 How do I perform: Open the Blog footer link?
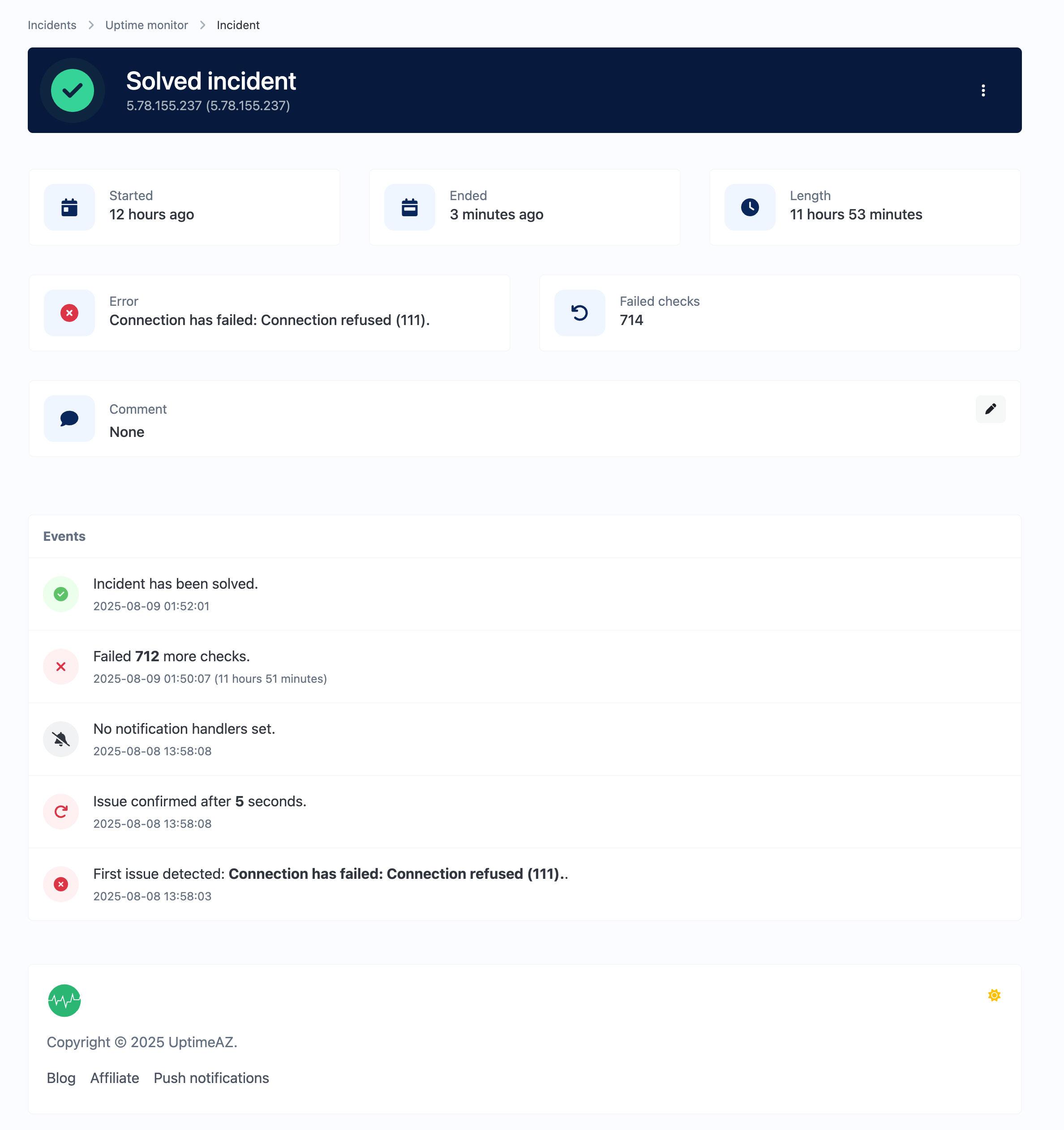point(61,1078)
